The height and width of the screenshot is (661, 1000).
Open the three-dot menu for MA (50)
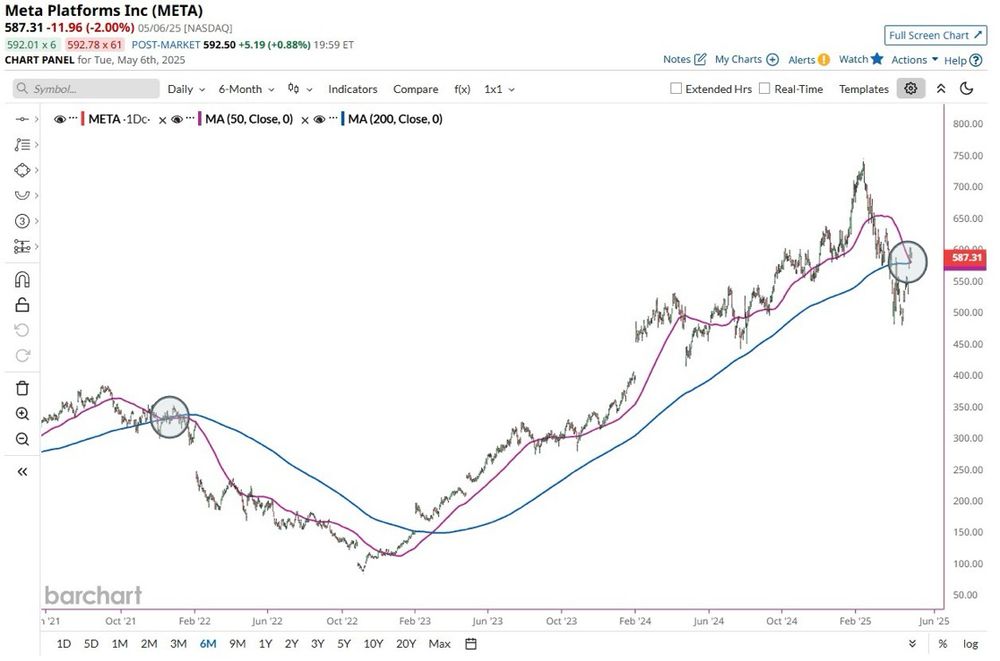tap(190, 119)
